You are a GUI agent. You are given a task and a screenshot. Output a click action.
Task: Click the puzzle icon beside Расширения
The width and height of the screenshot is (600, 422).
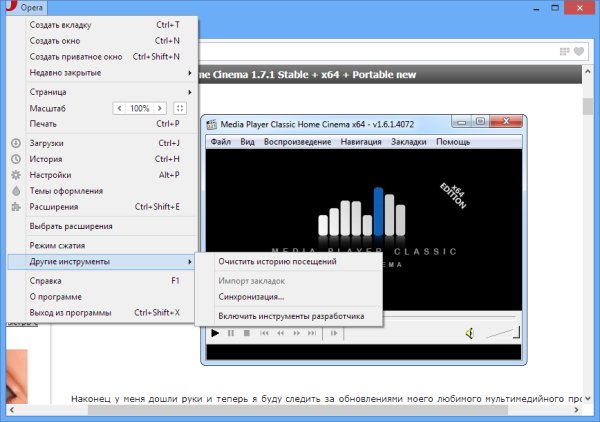point(16,207)
